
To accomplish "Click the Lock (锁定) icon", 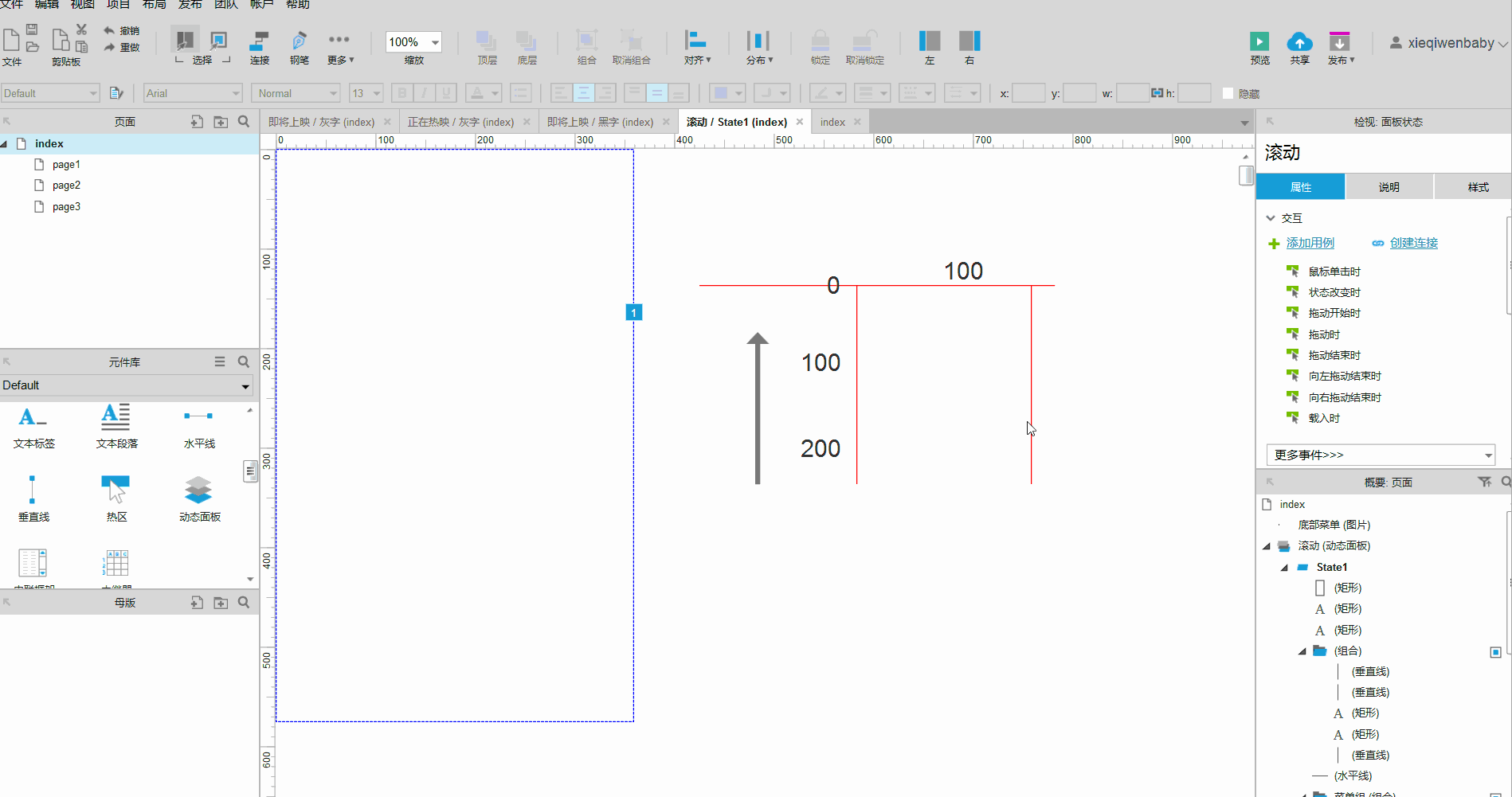I will point(820,41).
